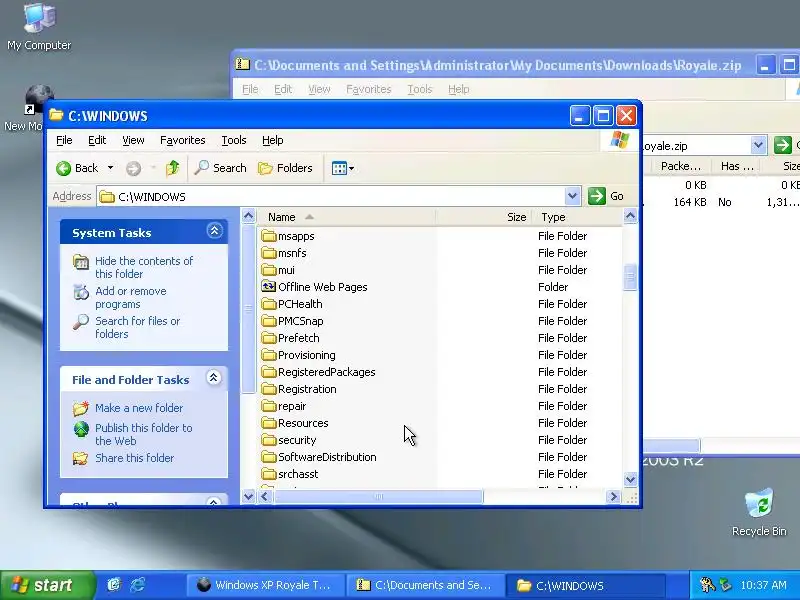Click the Start button

(47, 585)
